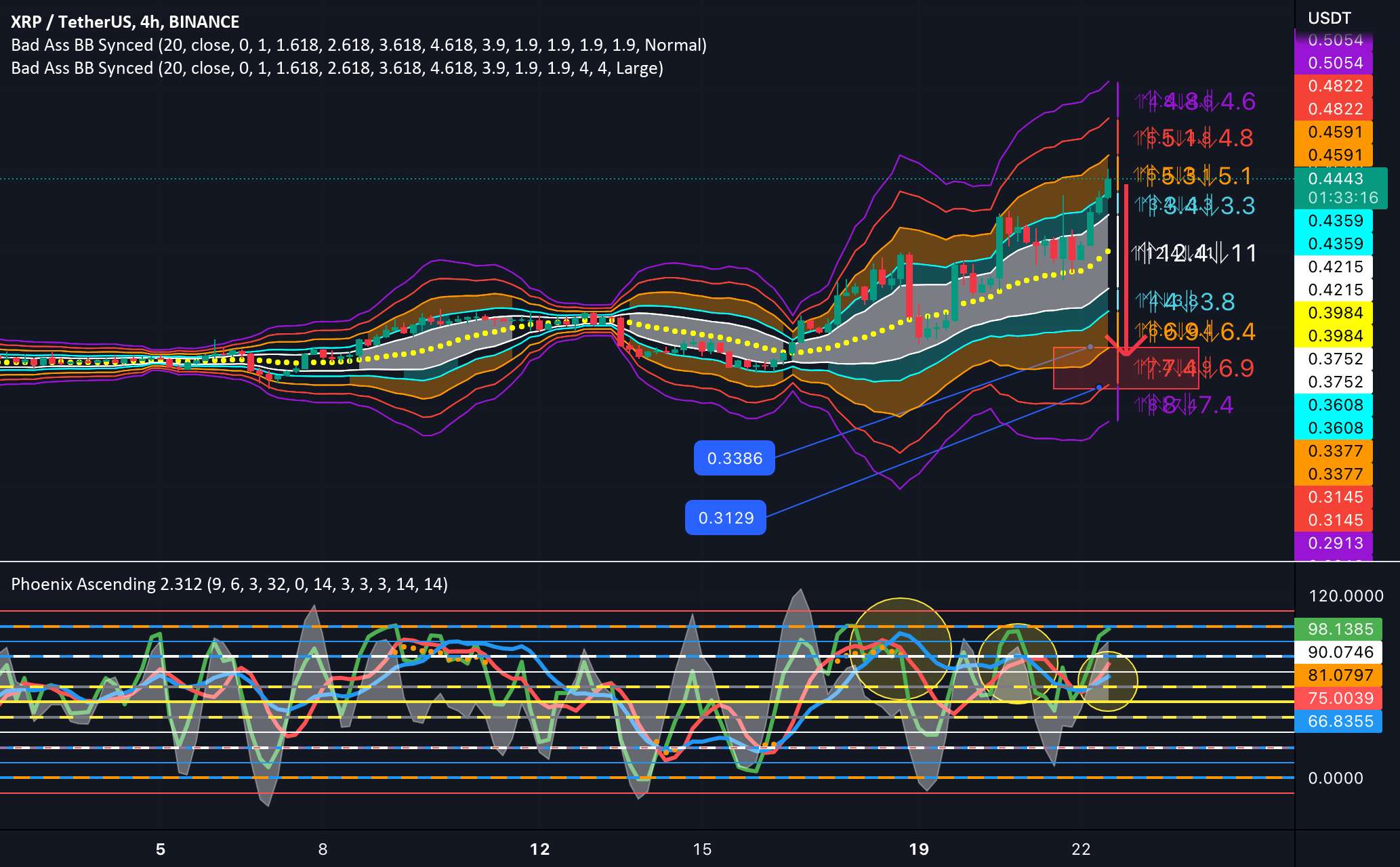Click the 120.0000 scale value in Phoenix pane

[x=1345, y=596]
